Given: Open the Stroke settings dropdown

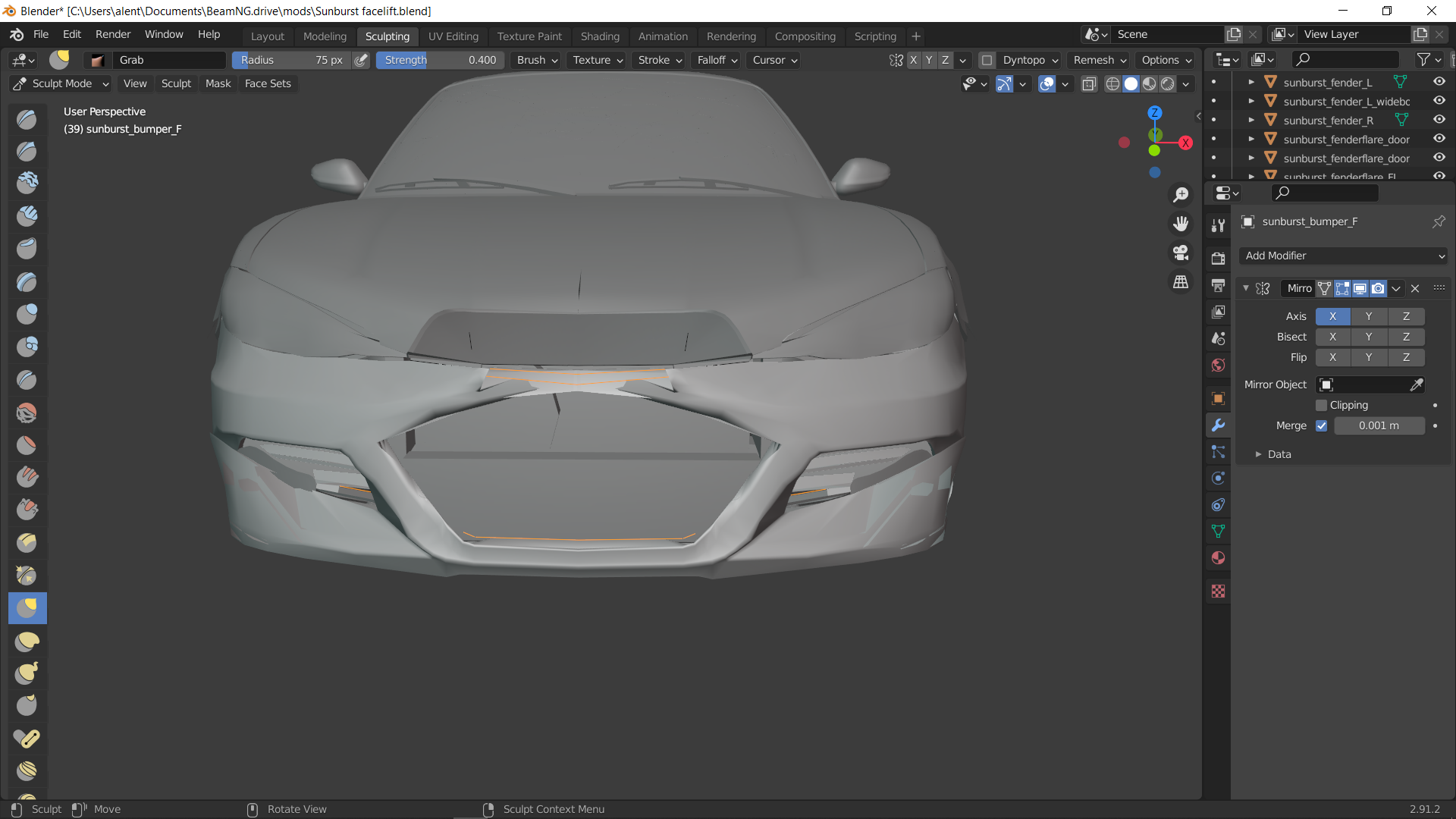Looking at the screenshot, I should [660, 60].
